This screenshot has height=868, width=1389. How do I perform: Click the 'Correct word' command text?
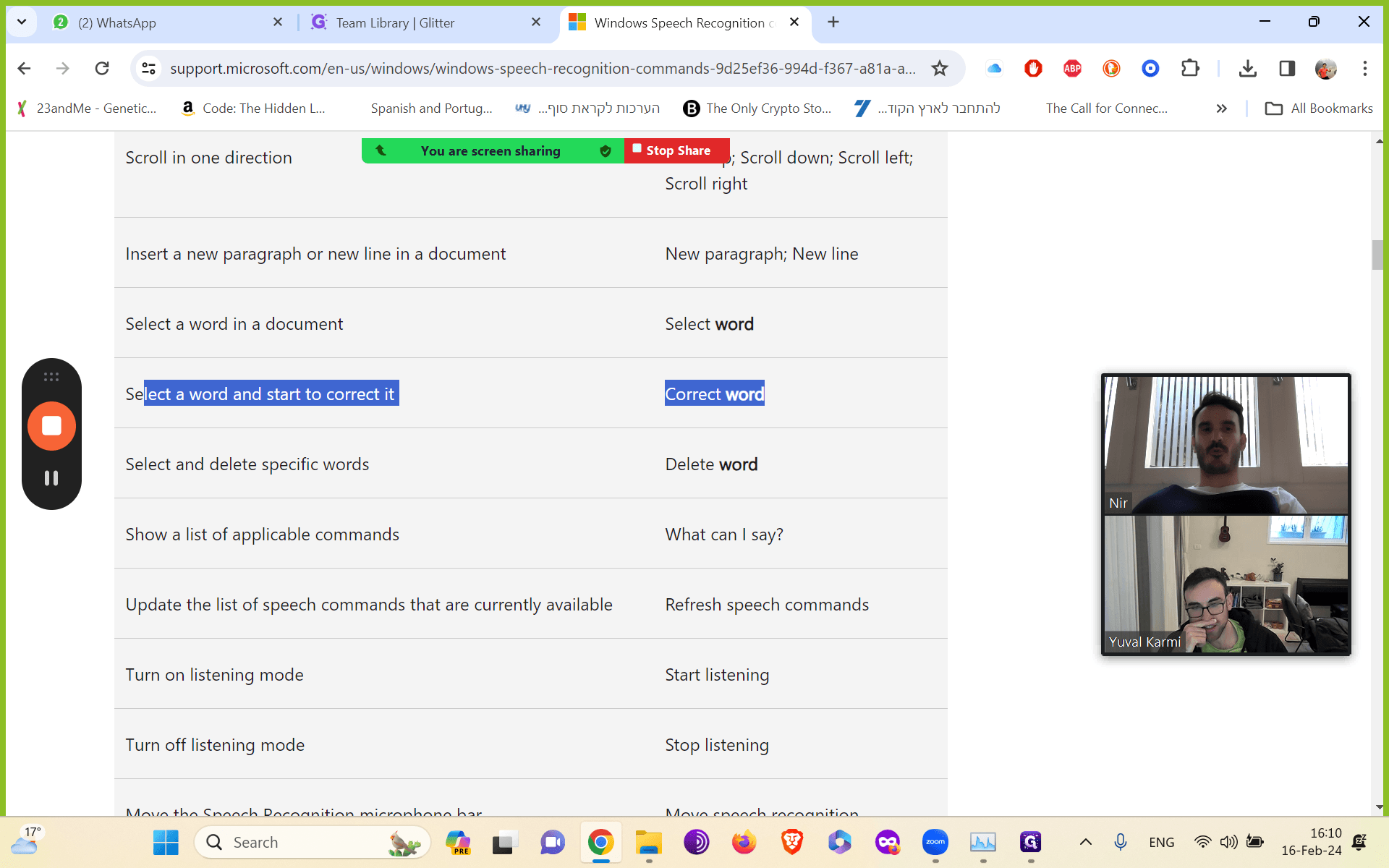click(715, 394)
